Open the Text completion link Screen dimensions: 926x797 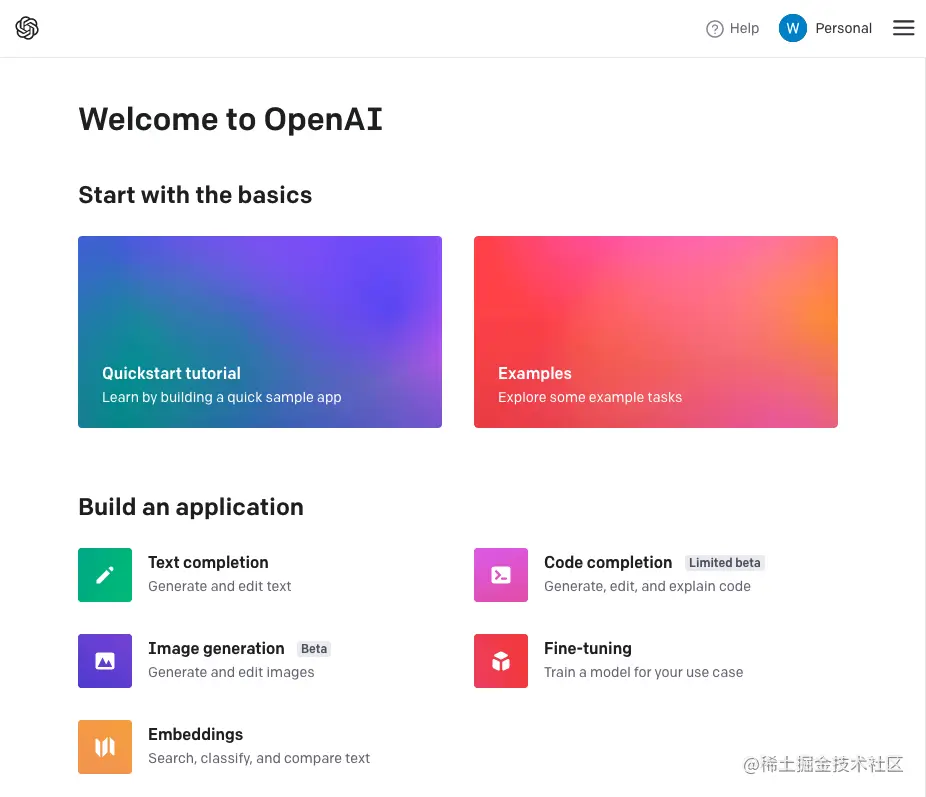coord(208,563)
